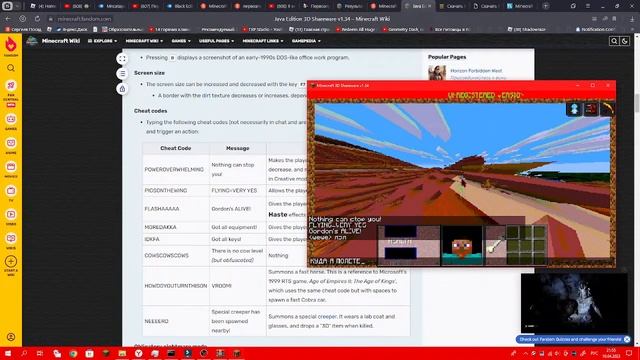Open the Minecraft Links dropdown
Screen dimensions: 640x360
(262, 41)
